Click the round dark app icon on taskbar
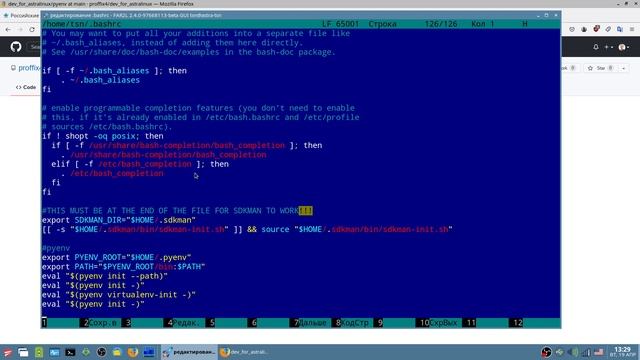This screenshot has width=640, height=360. [x=102, y=352]
